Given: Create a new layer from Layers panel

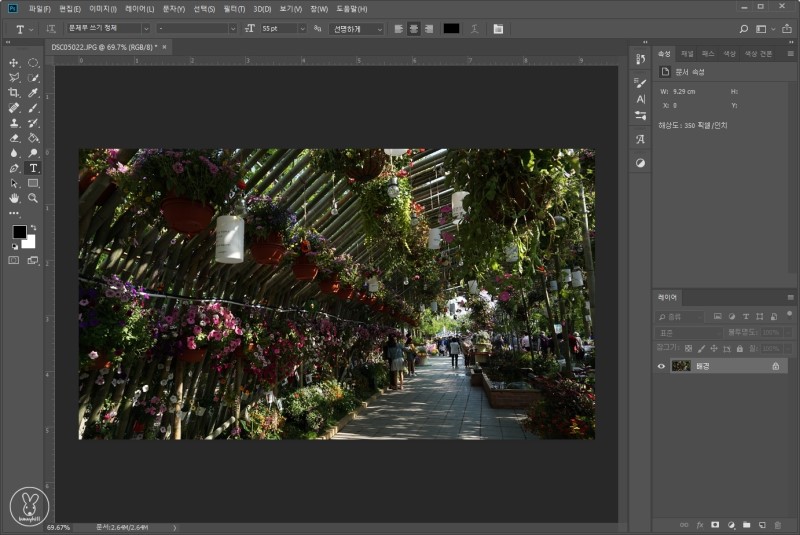Looking at the screenshot, I should point(762,524).
